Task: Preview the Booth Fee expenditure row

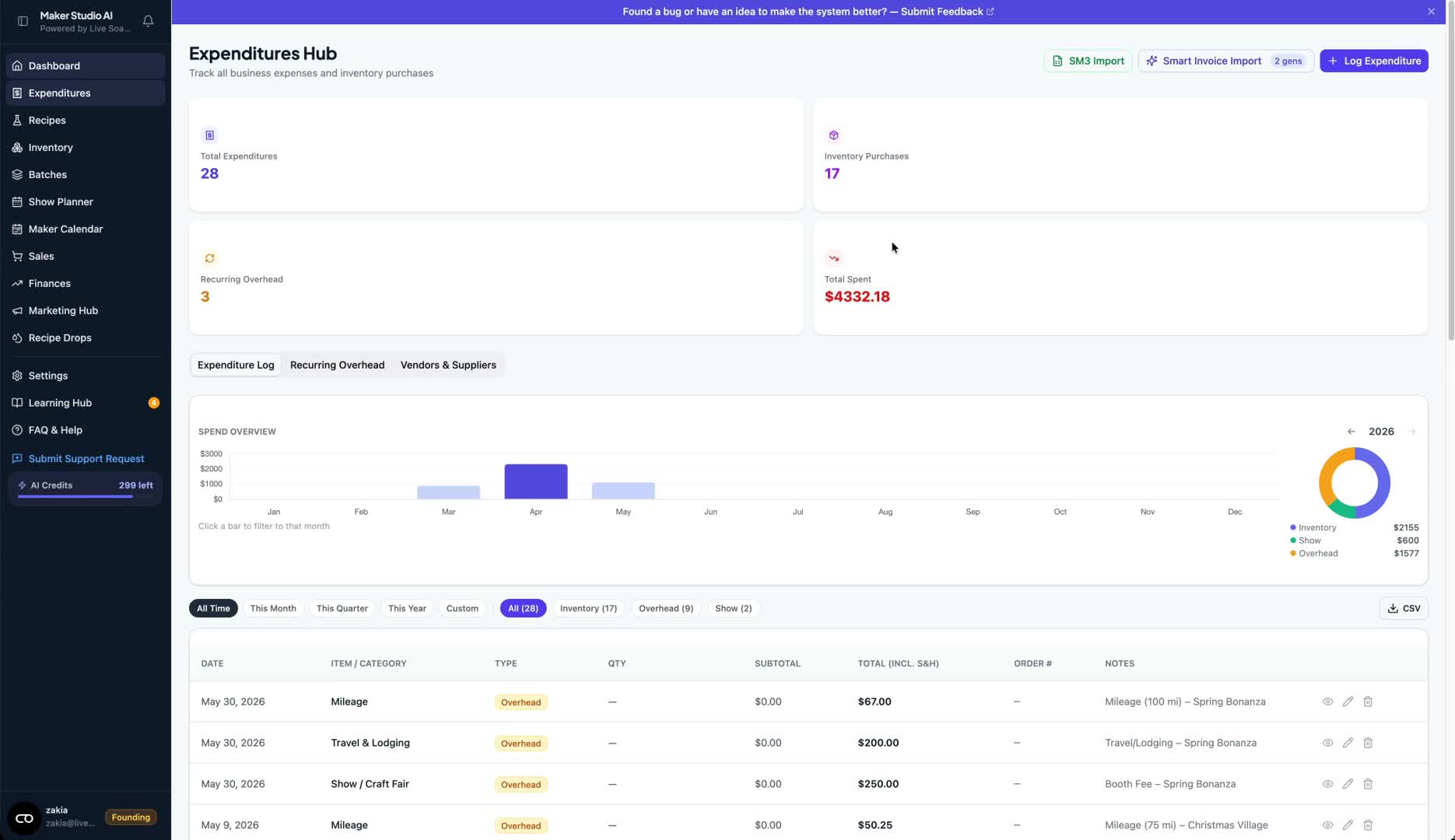Action: [1328, 784]
